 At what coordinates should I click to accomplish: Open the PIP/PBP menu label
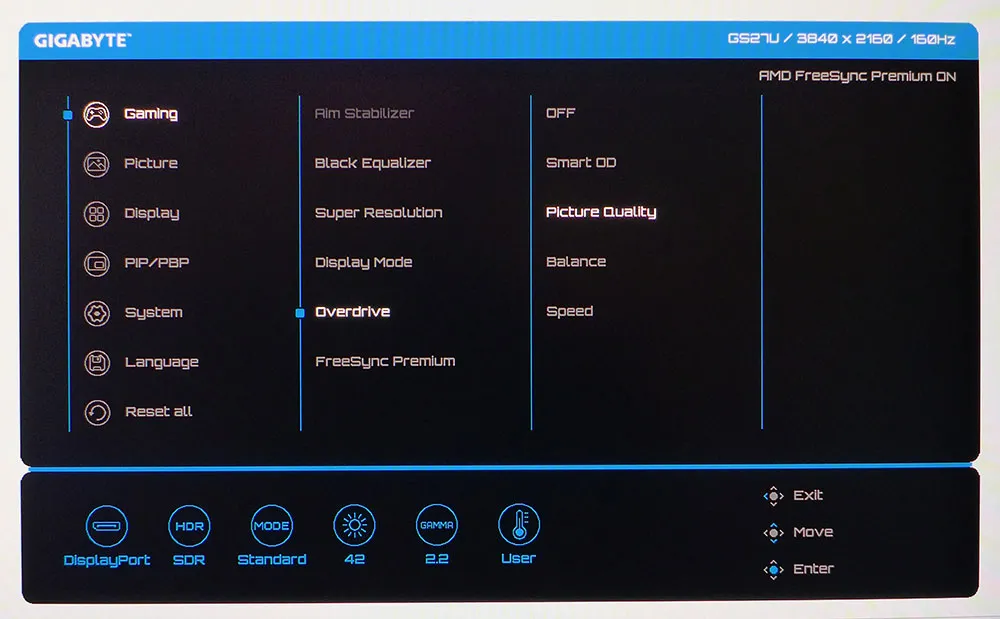(157, 263)
